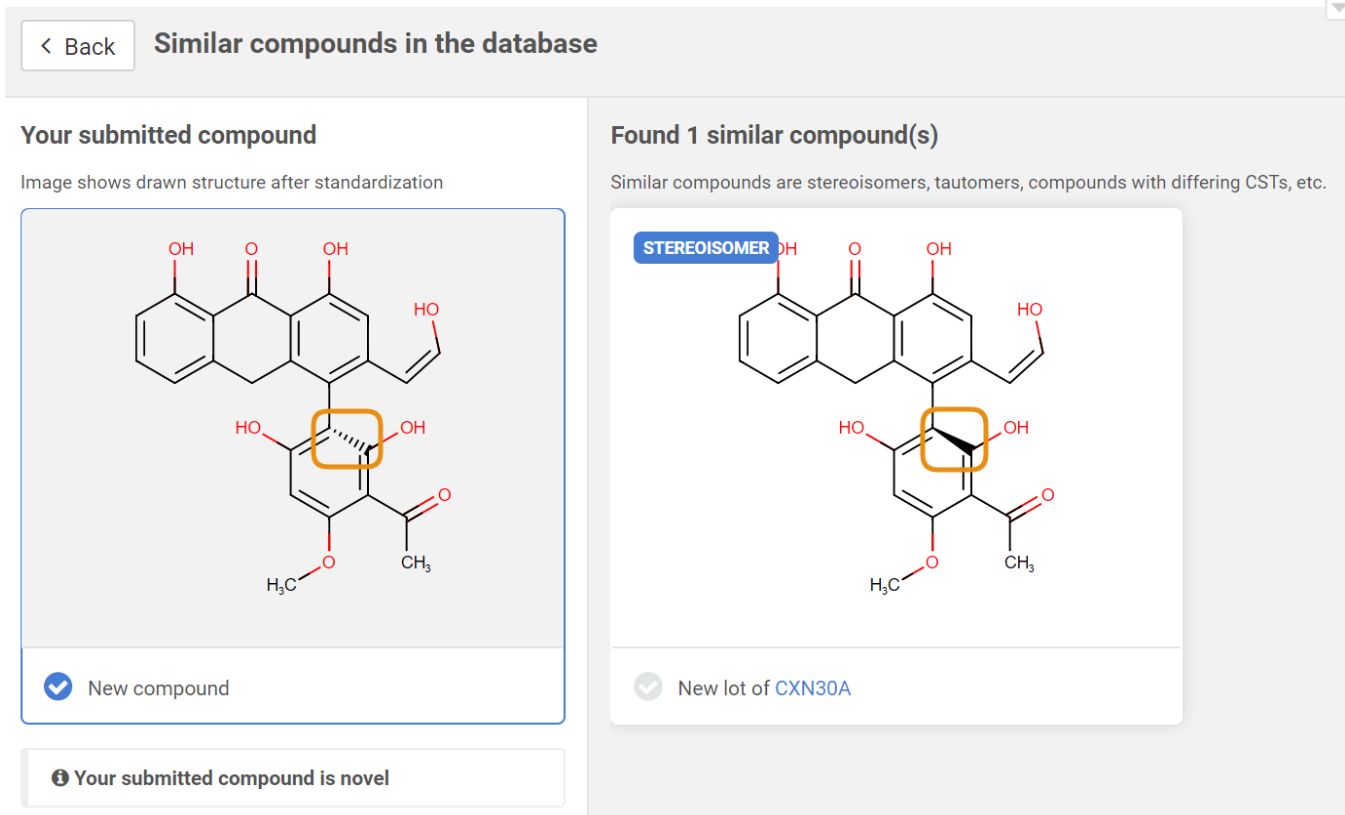Select the gray checkmark beside New lot
This screenshot has height=815, width=1345.
coord(649,687)
